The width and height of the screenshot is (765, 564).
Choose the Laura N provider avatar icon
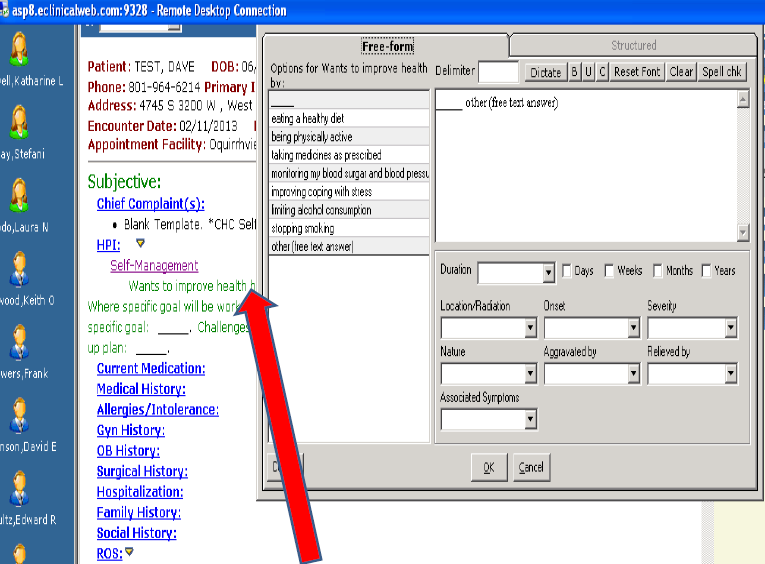pyautogui.click(x=20, y=195)
